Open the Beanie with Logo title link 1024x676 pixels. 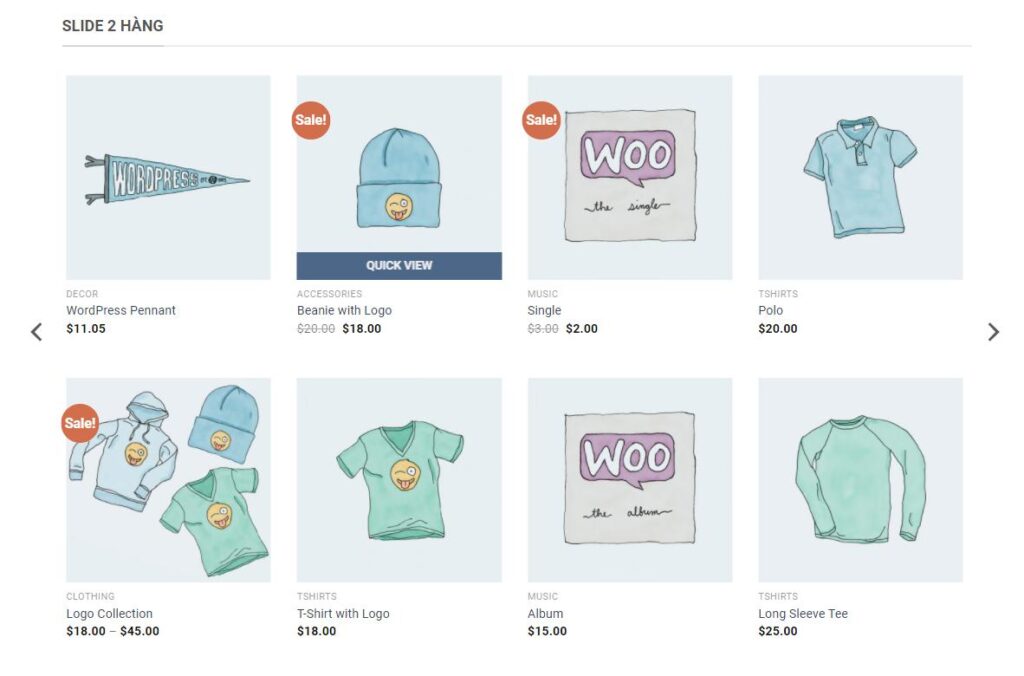(344, 310)
